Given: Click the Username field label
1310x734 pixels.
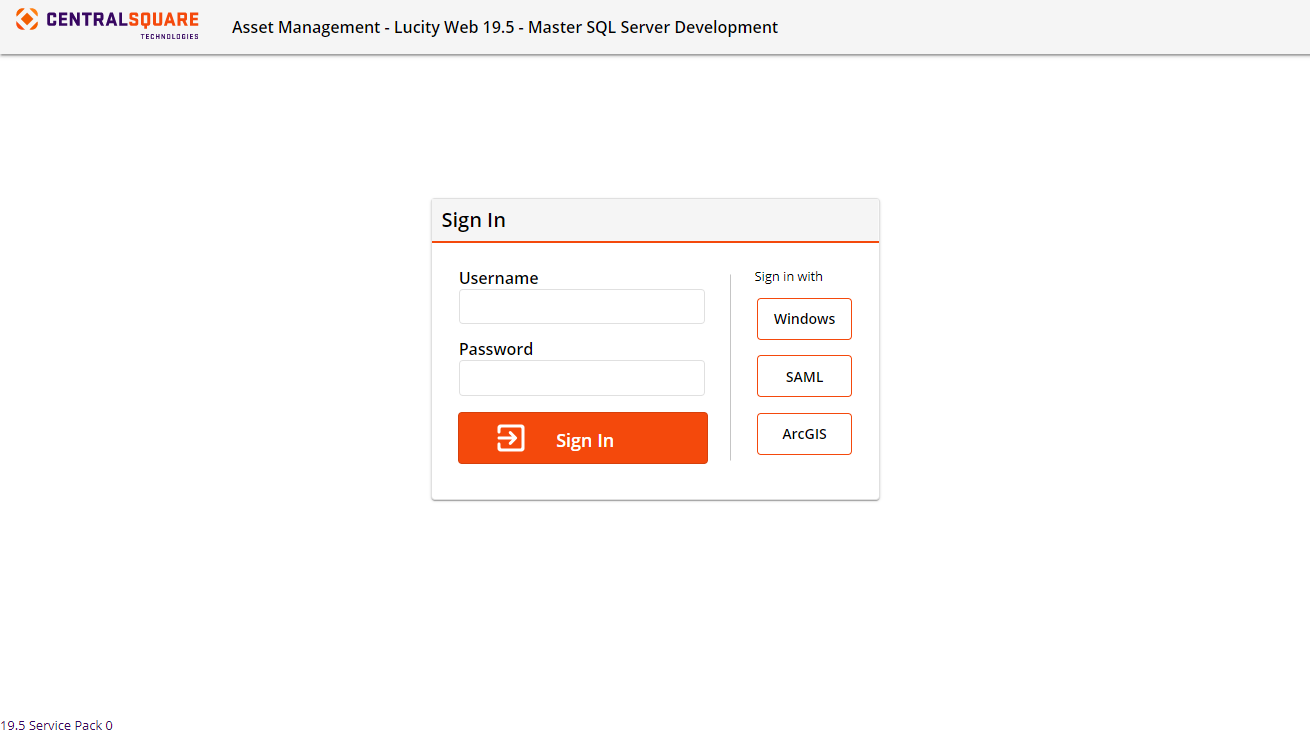Looking at the screenshot, I should pyautogui.click(x=498, y=277).
